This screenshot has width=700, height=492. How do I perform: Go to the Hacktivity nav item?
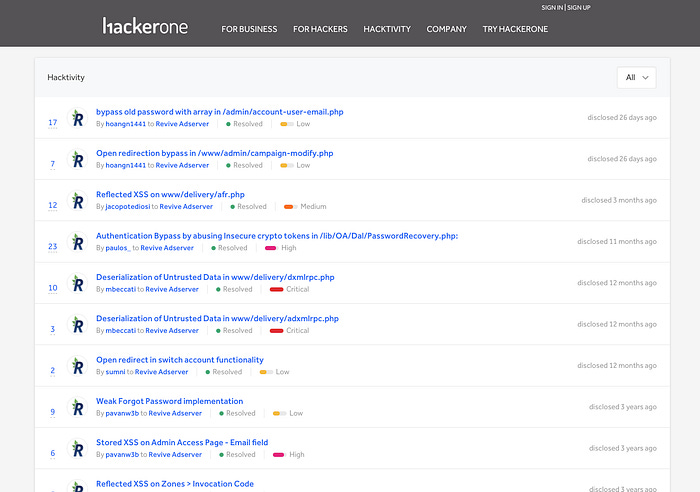tap(387, 29)
